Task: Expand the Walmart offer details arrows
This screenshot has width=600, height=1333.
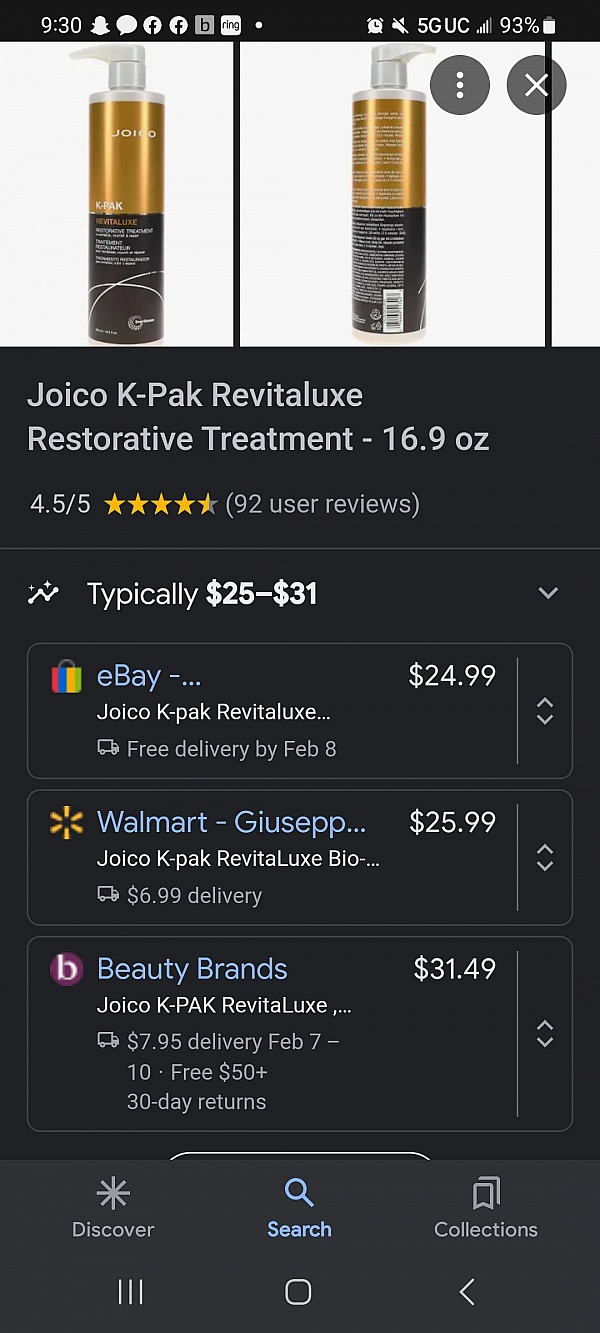Action: pyautogui.click(x=545, y=857)
